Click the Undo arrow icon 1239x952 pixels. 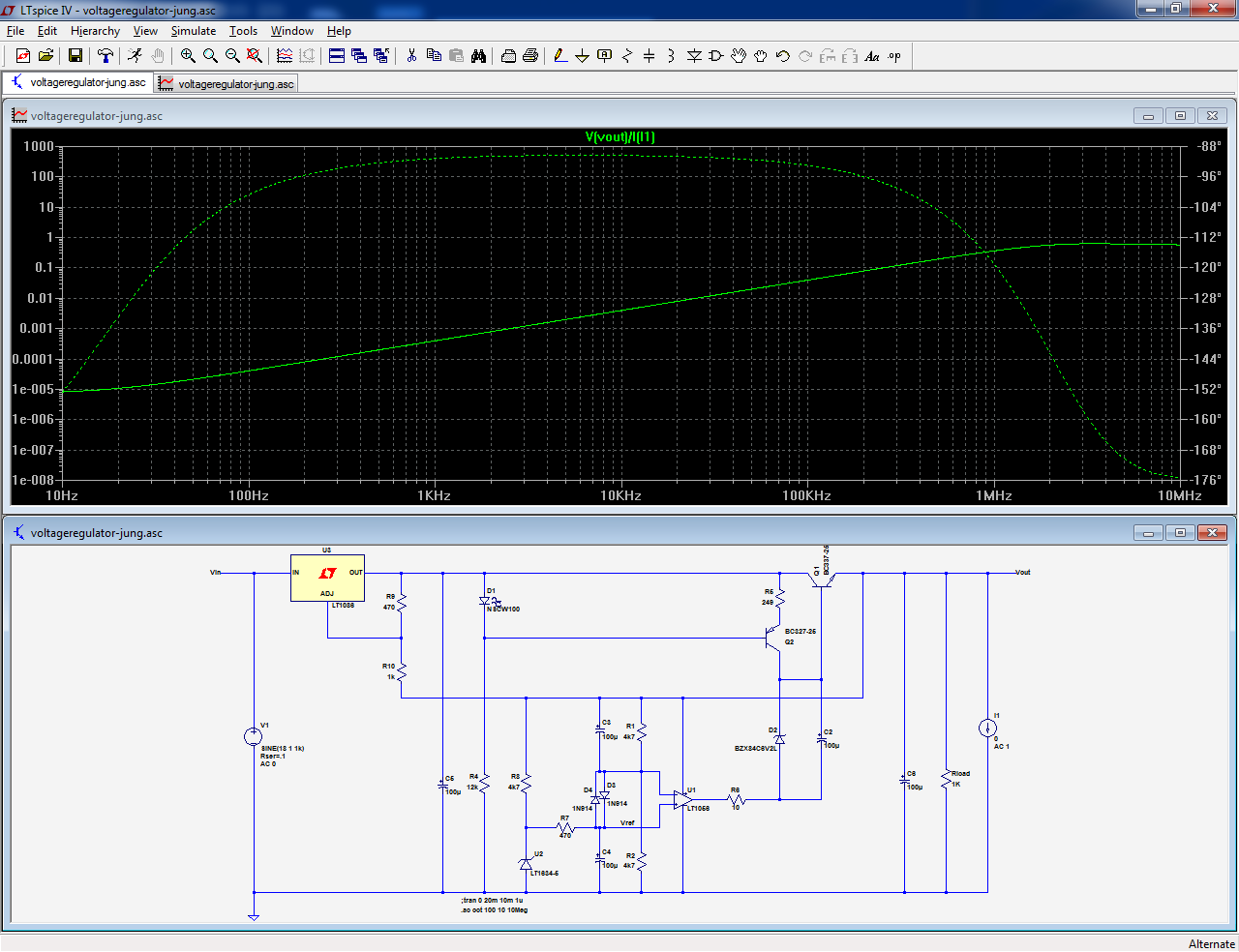(x=783, y=56)
